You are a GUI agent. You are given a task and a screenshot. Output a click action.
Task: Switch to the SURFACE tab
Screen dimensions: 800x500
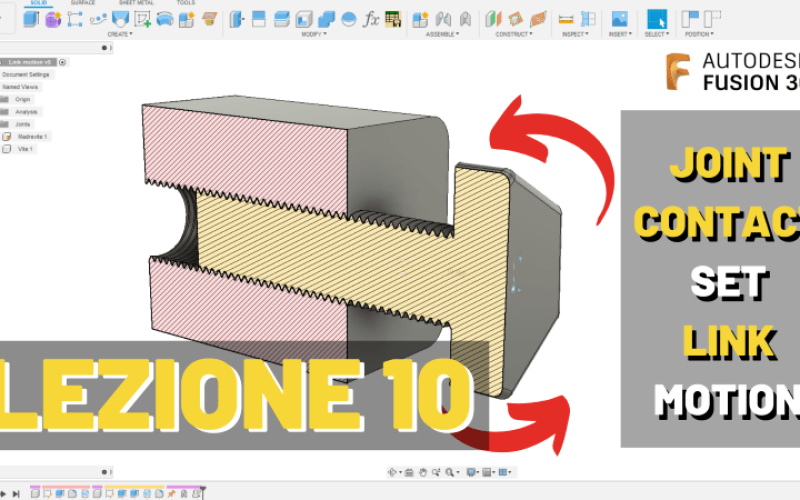(x=83, y=3)
